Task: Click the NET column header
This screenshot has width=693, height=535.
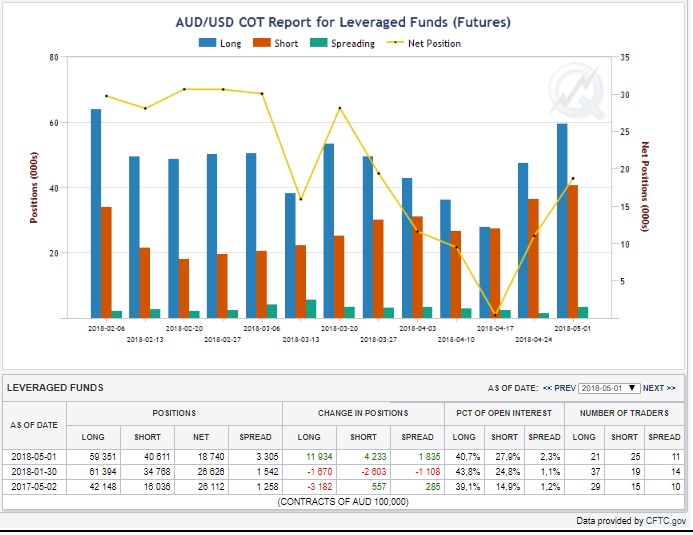Action: (x=201, y=437)
